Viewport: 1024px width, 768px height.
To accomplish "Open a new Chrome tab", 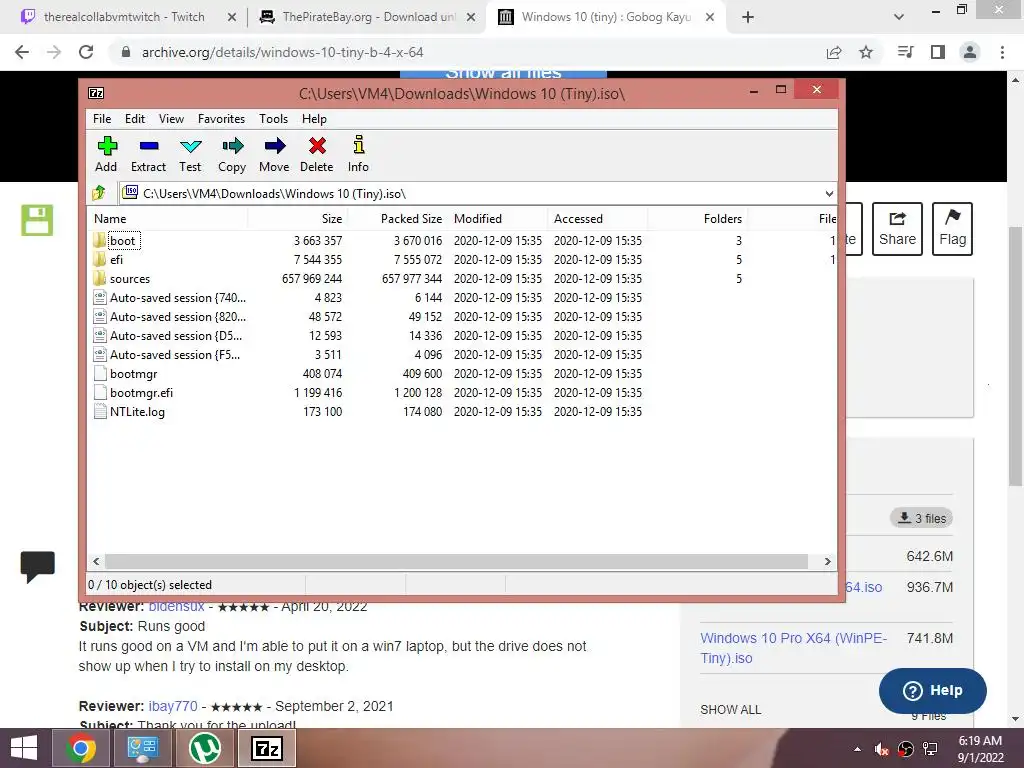I will pos(748,17).
